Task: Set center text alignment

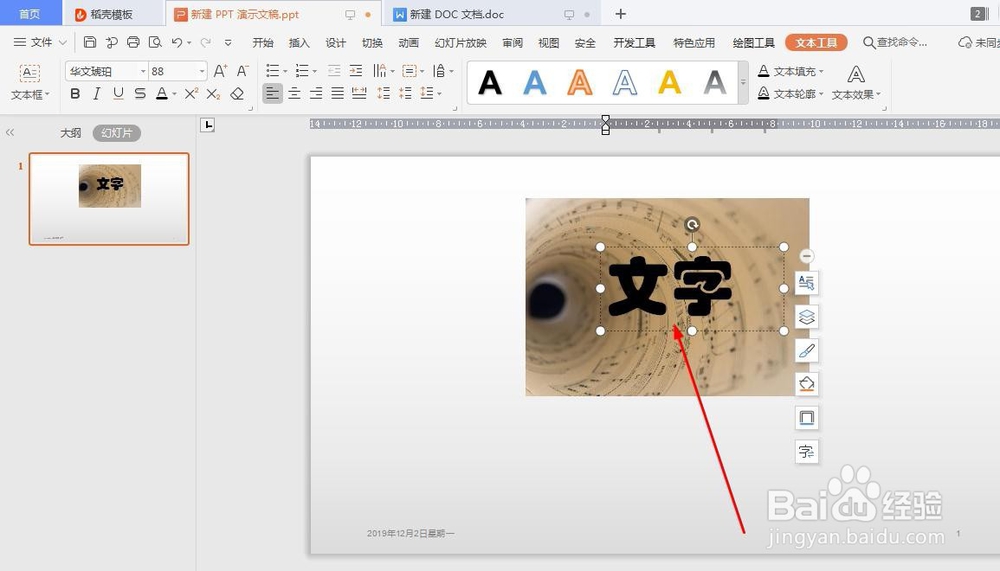Action: click(294, 94)
